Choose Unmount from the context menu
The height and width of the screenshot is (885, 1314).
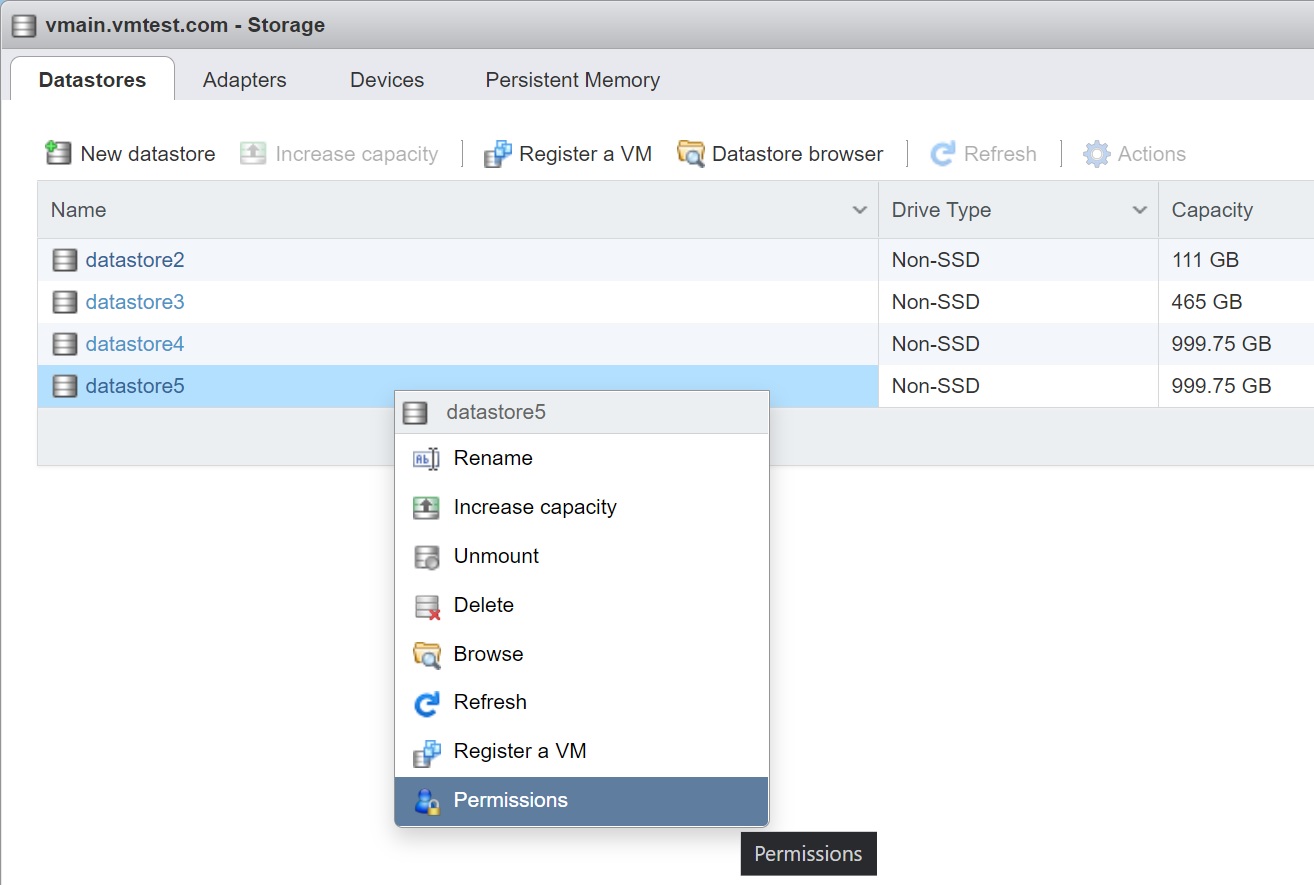(495, 556)
